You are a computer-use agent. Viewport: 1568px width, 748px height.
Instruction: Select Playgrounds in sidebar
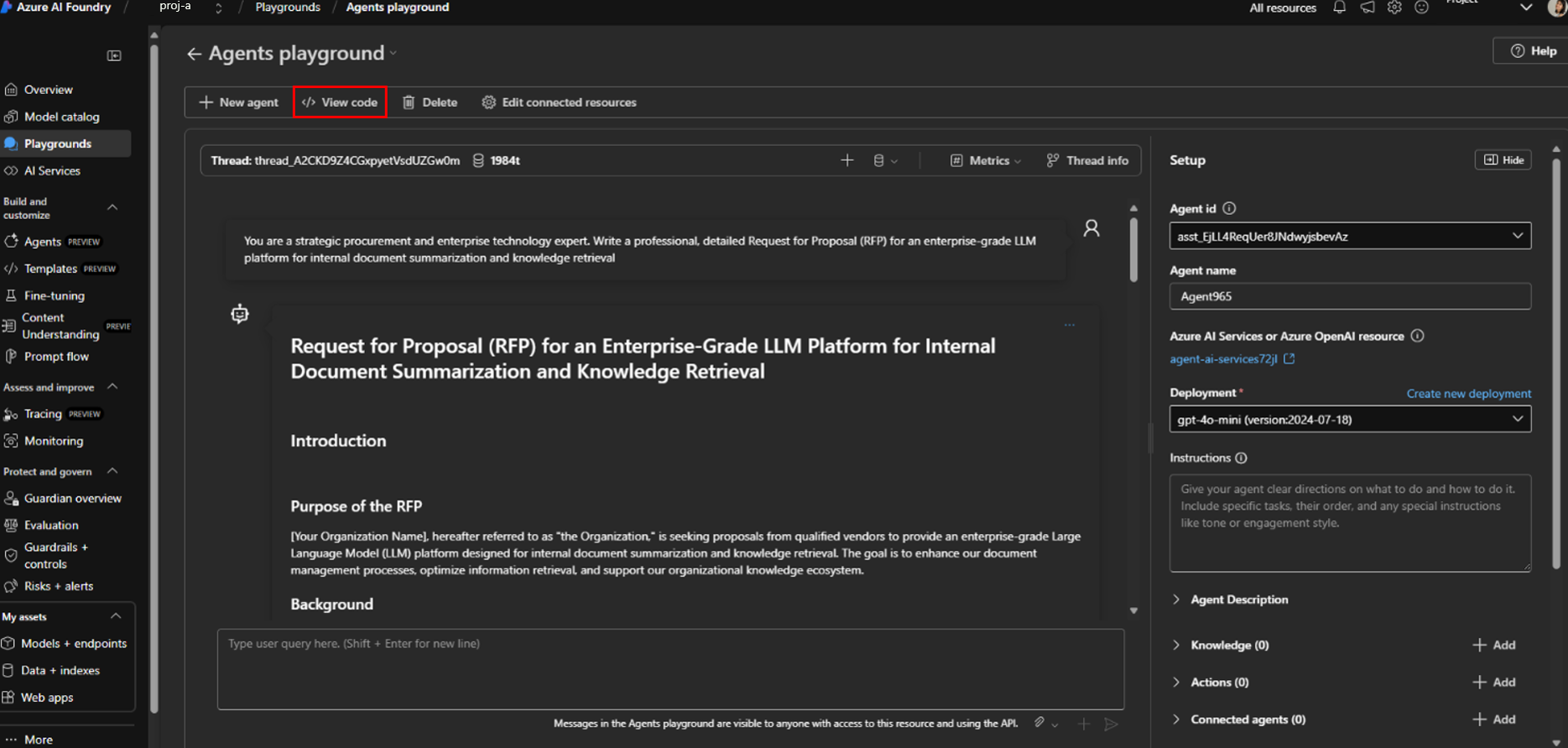65,144
